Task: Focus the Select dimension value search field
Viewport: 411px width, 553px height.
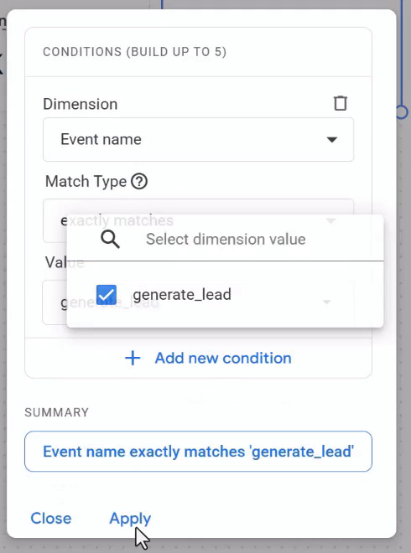Action: [x=225, y=239]
